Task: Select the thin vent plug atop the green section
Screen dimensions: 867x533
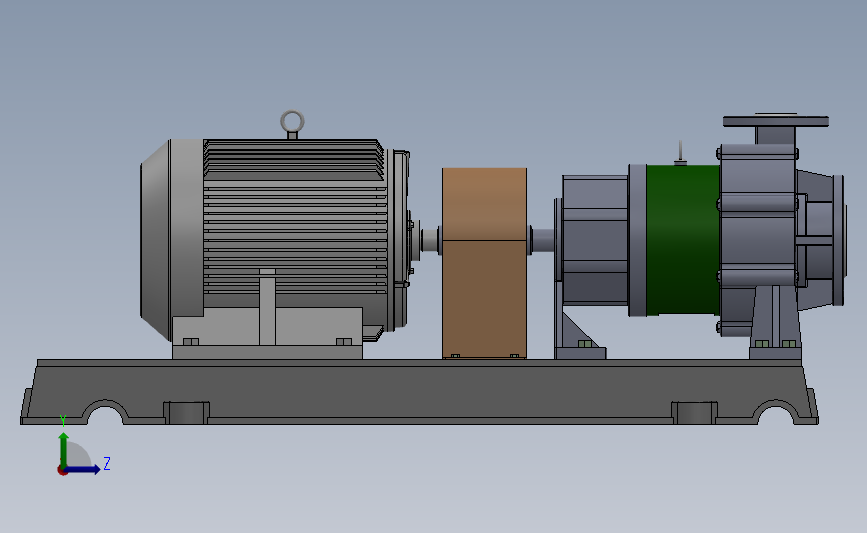Action: (681, 153)
